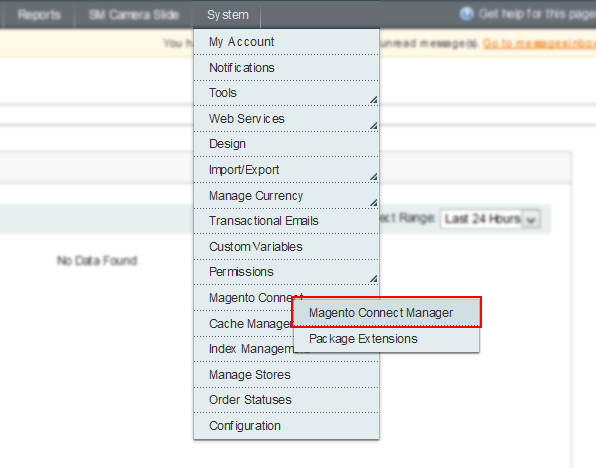Expand the Permissions submenu arrow
The width and height of the screenshot is (596, 468).
click(x=374, y=279)
